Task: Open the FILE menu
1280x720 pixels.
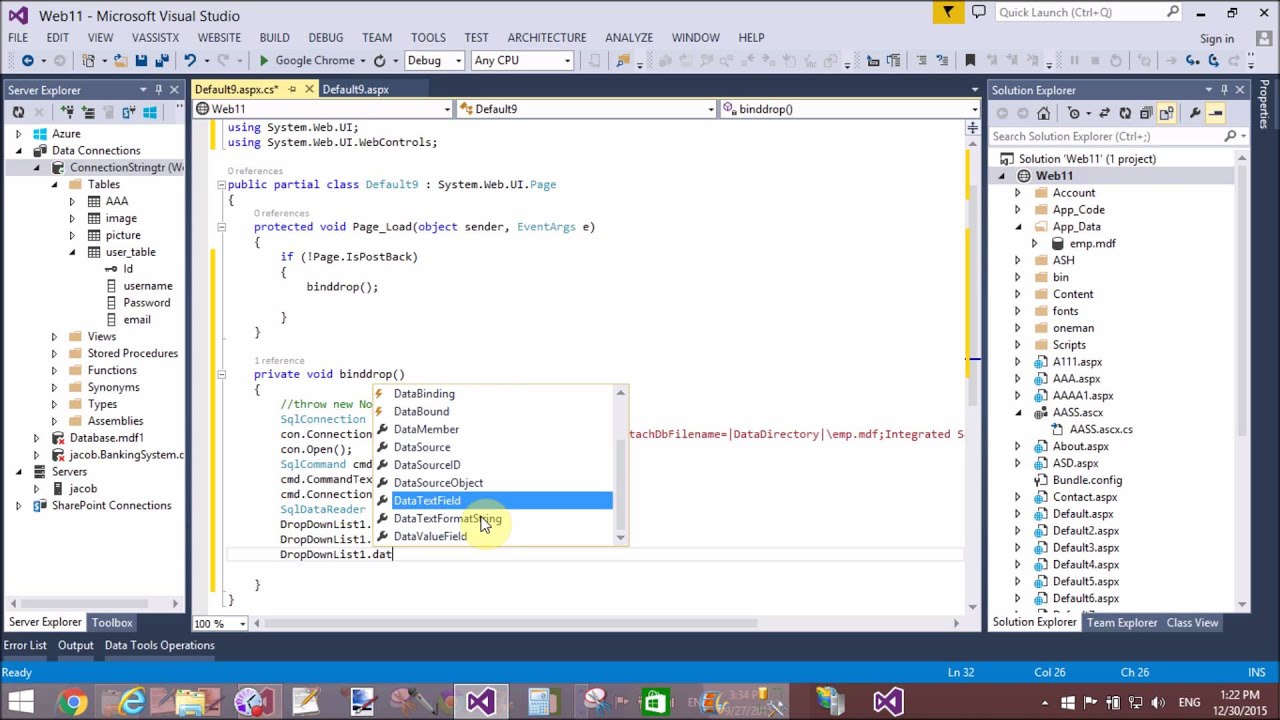Action: pos(18,37)
